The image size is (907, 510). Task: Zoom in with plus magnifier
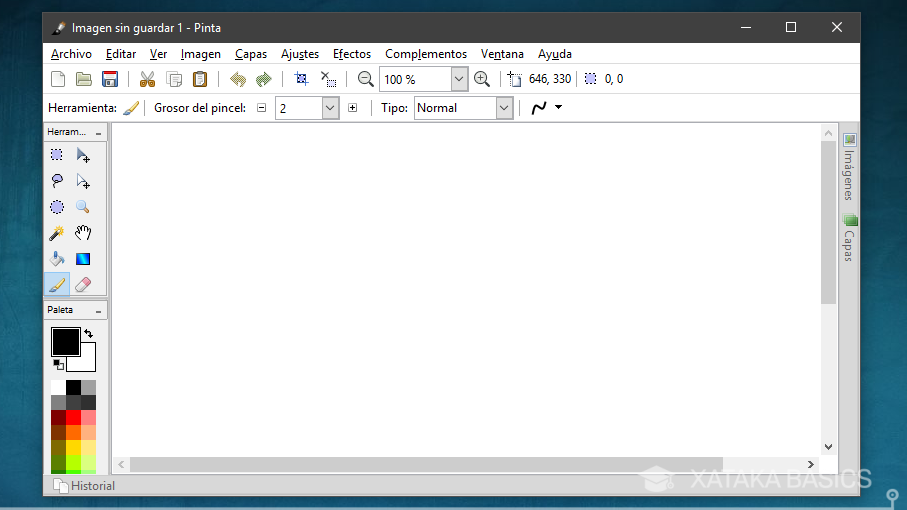482,79
